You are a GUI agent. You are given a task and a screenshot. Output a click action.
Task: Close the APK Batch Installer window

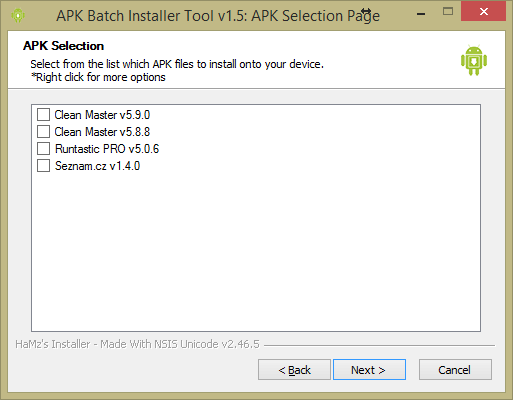(484, 12)
